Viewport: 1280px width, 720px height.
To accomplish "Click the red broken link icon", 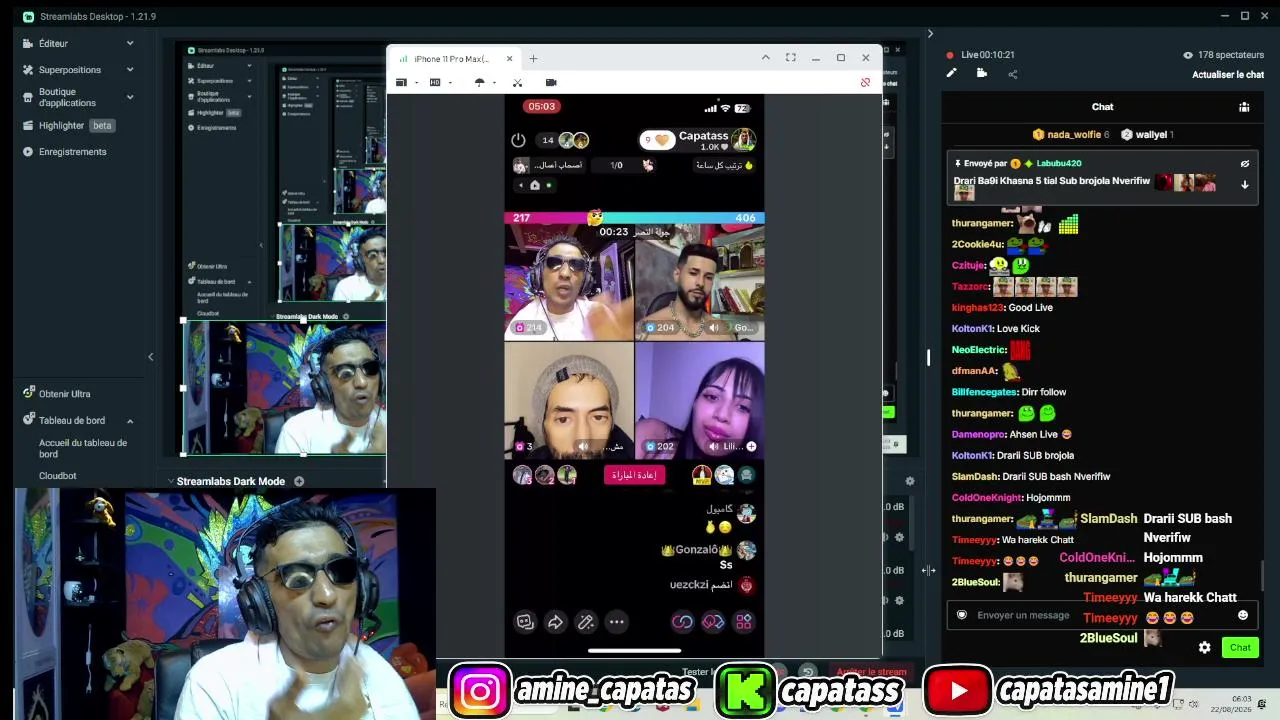I will (865, 83).
